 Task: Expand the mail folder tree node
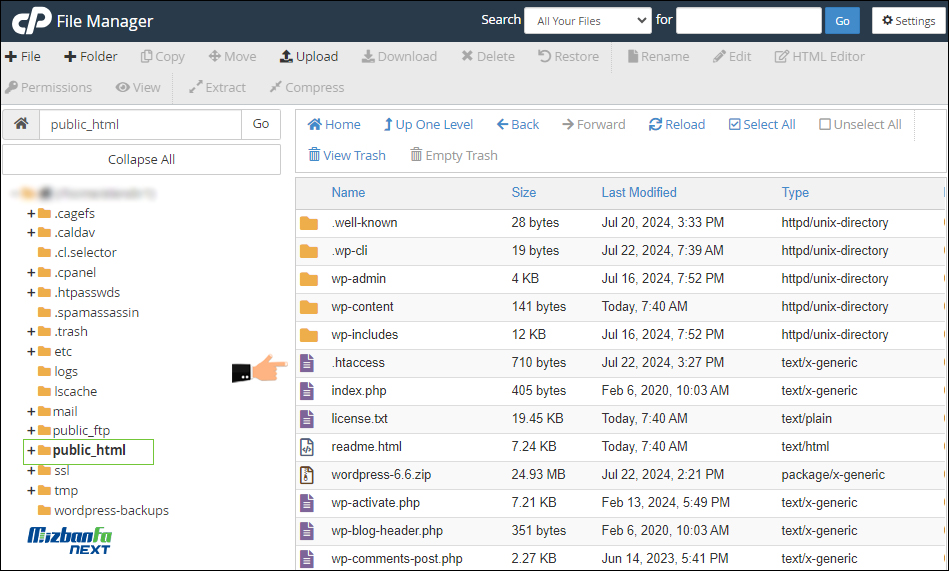pos(31,412)
